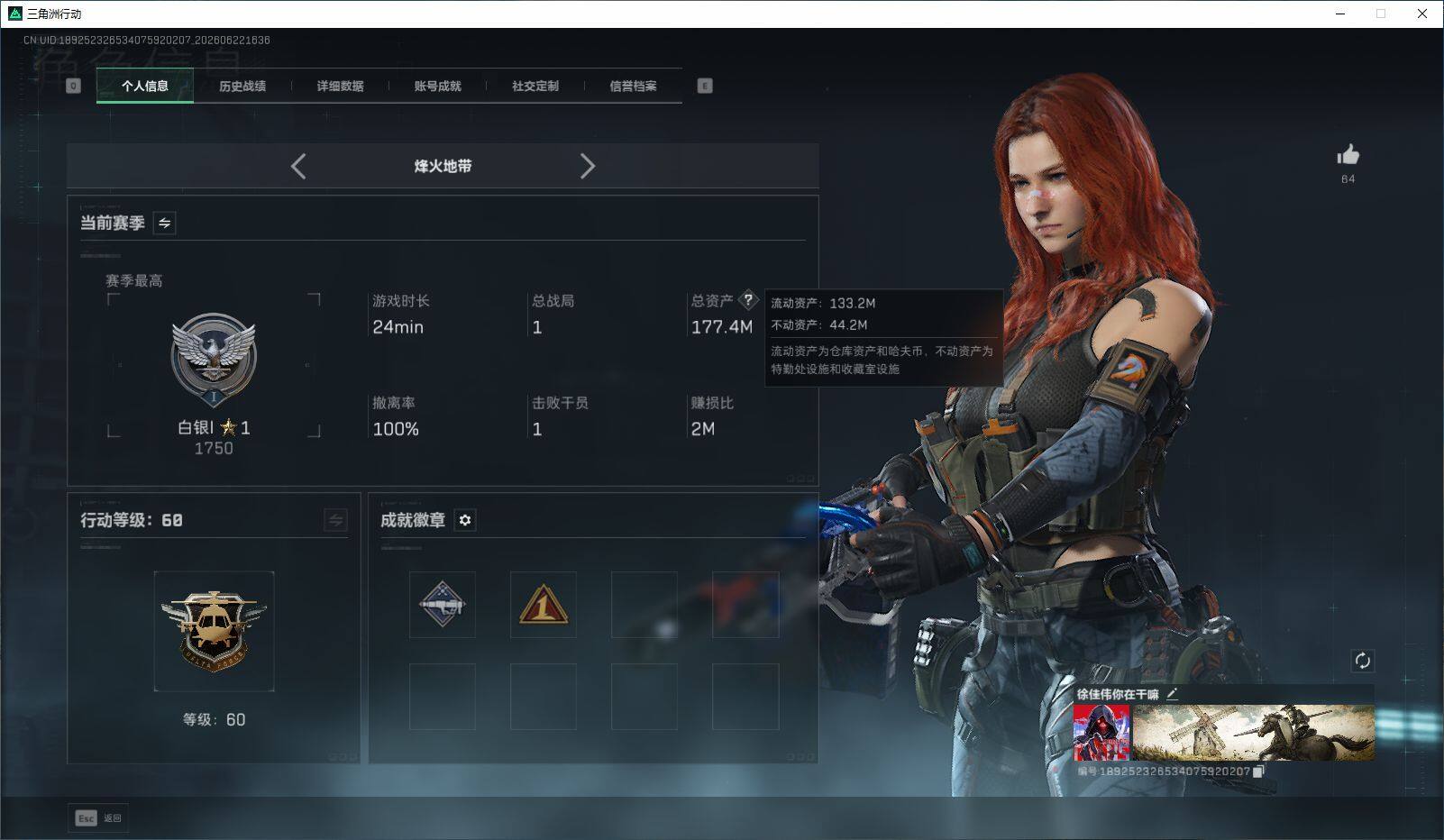Click the 赚损比 2M value
The height and width of the screenshot is (840, 1444).
703,429
